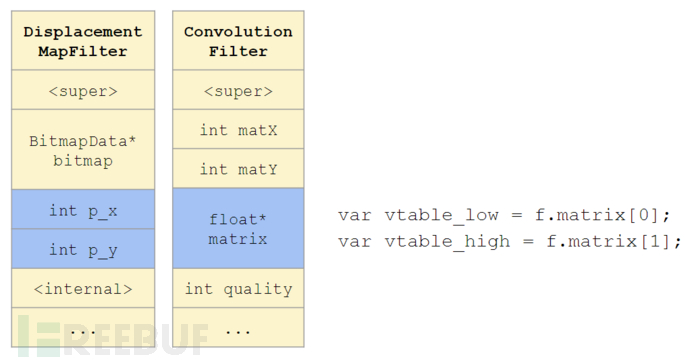Click the BitmapData* bitmap cell
The image size is (690, 364).
83,150
